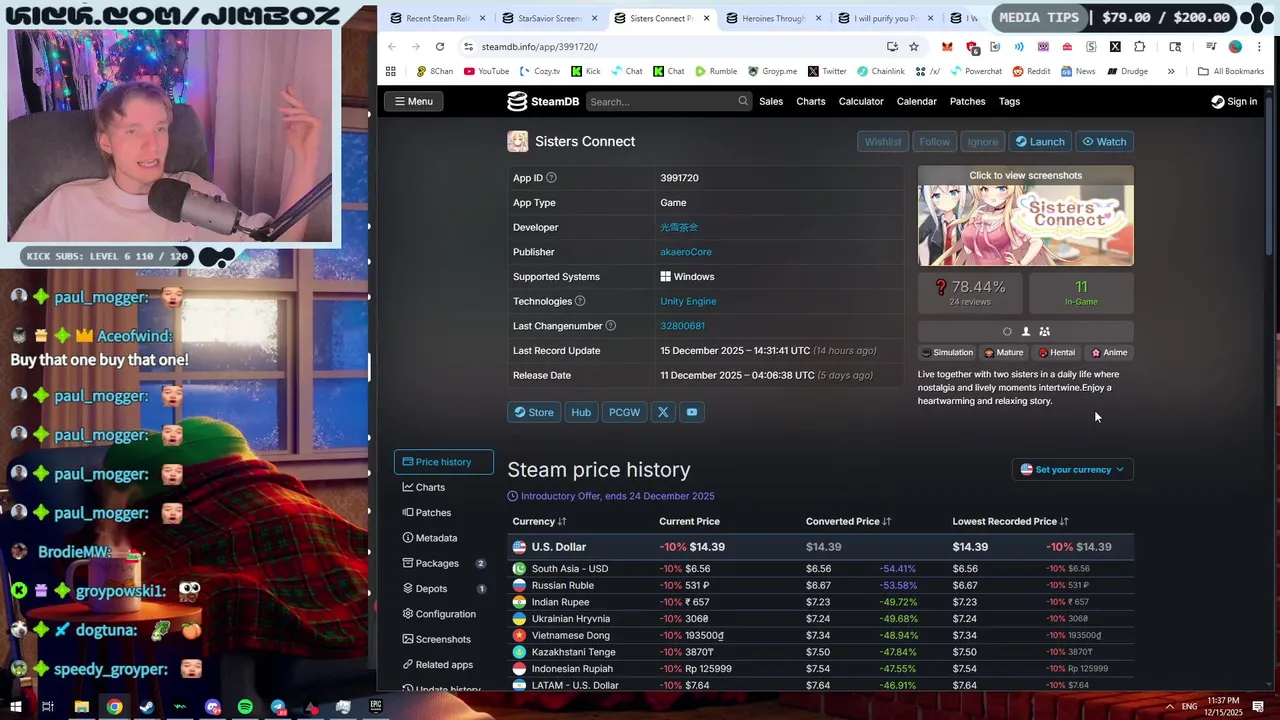
Task: Switch to the I will purify you tab
Action: 883,18
